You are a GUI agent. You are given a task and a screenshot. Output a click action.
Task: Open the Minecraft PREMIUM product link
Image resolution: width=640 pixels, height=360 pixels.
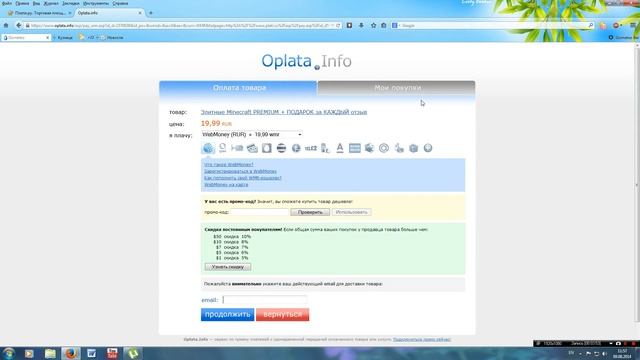click(x=284, y=112)
